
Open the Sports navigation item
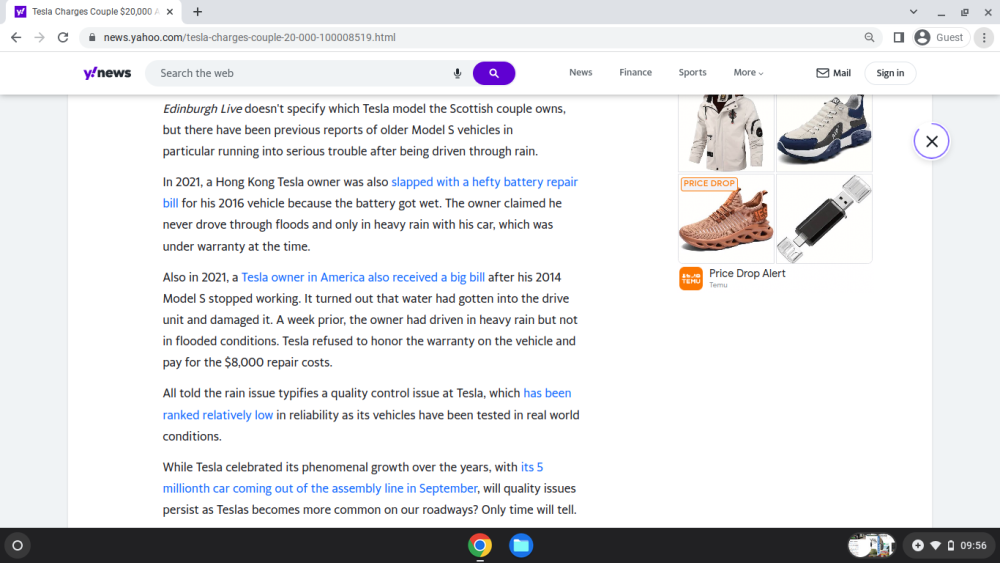tap(692, 73)
